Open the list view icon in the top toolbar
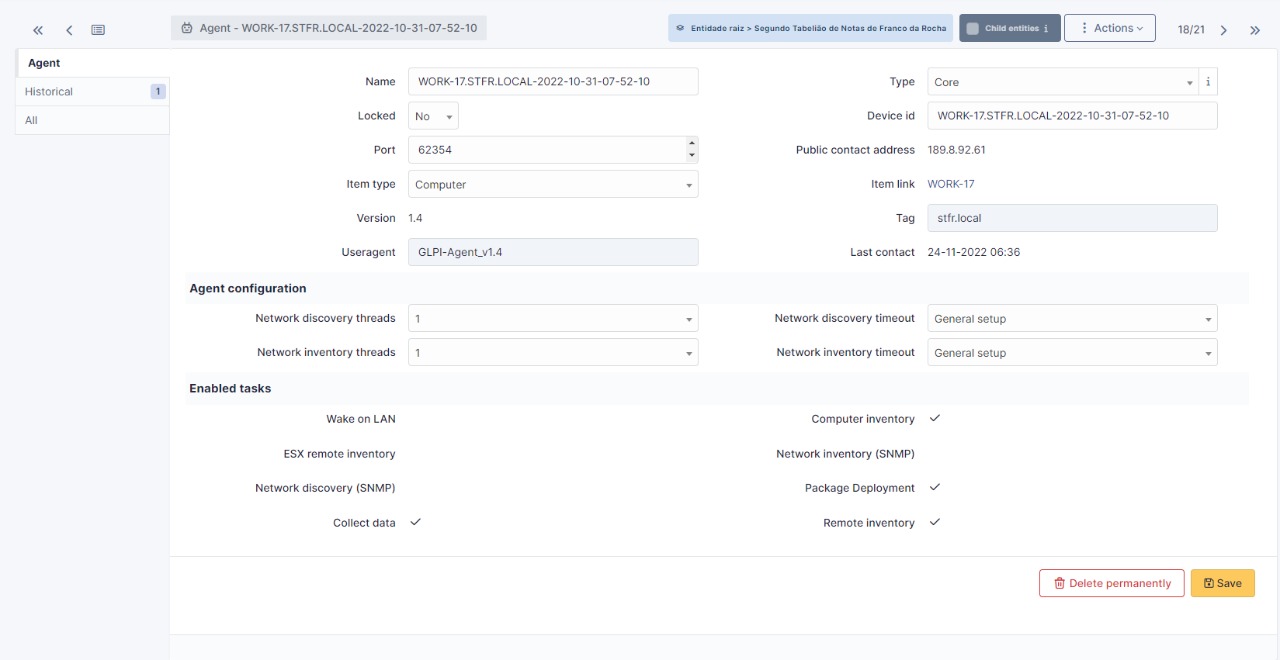 [x=96, y=27]
